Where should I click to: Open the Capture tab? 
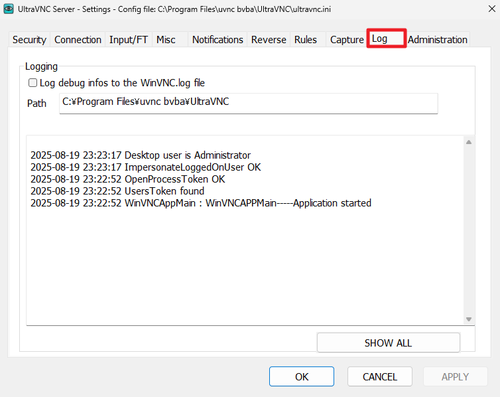pos(347,40)
